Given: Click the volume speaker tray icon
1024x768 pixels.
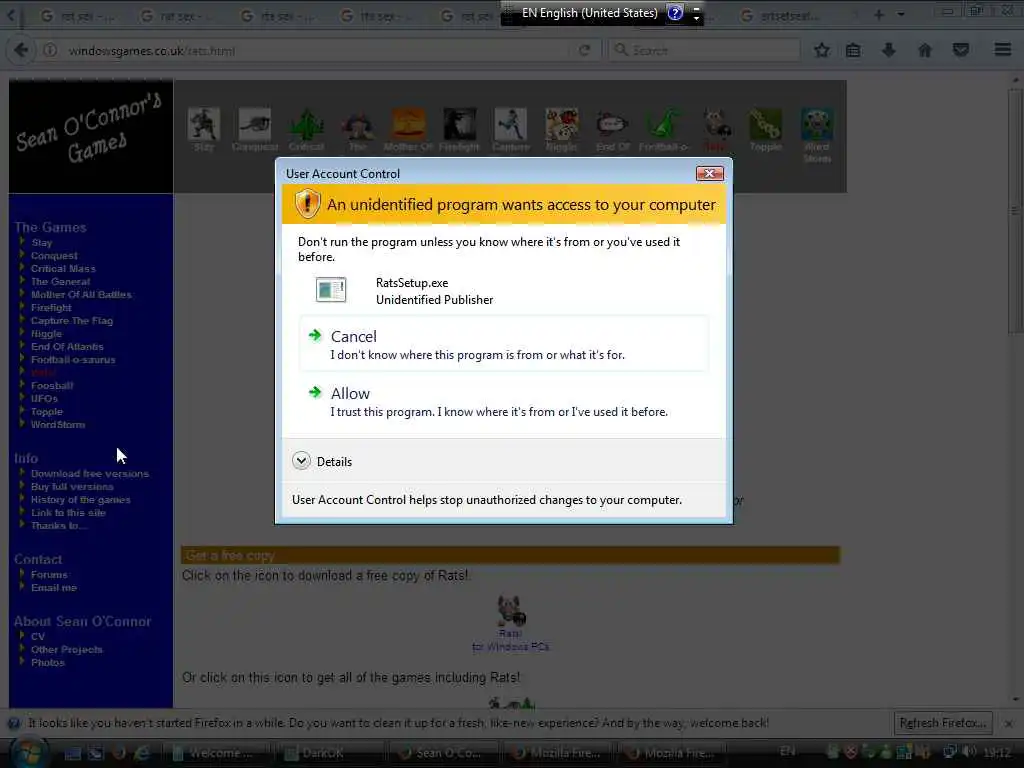Looking at the screenshot, I should click(969, 752).
